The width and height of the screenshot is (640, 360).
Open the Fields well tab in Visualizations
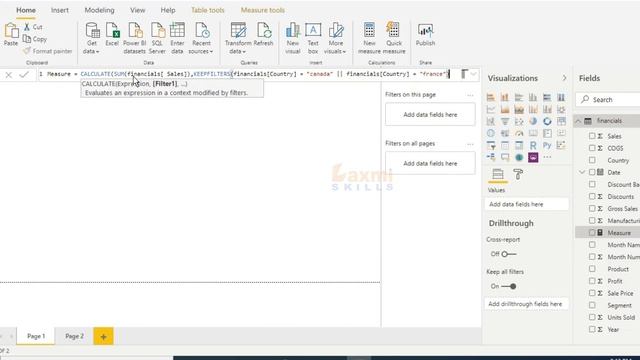(x=498, y=174)
